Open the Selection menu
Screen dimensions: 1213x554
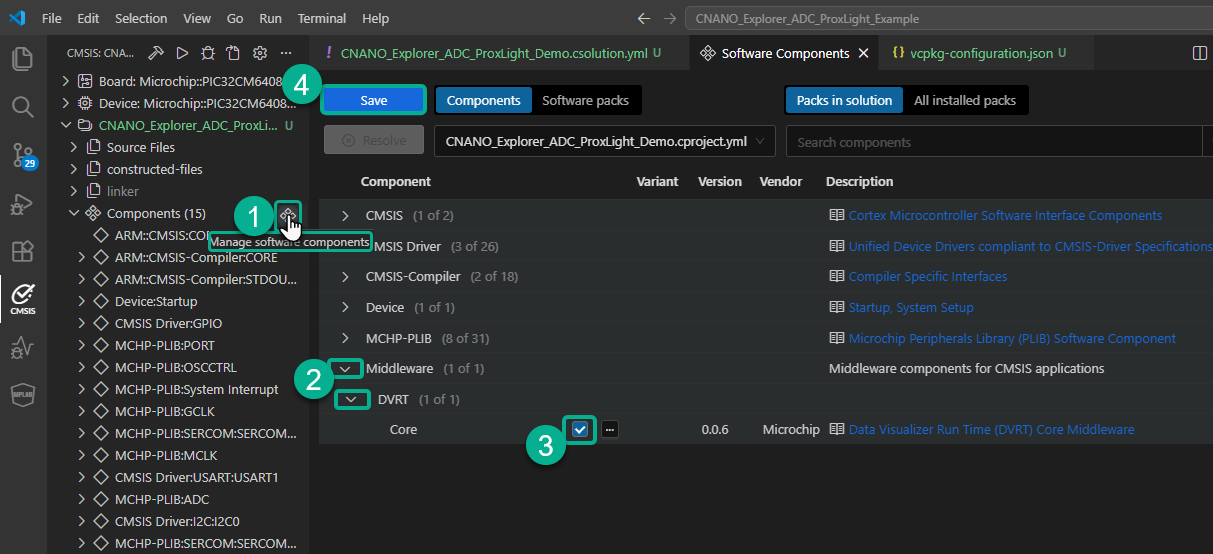click(141, 18)
